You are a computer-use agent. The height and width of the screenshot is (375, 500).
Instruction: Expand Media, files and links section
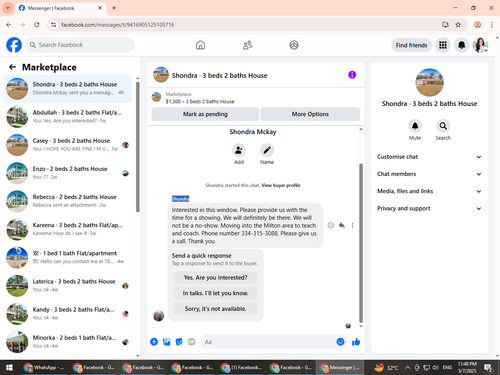click(x=429, y=191)
